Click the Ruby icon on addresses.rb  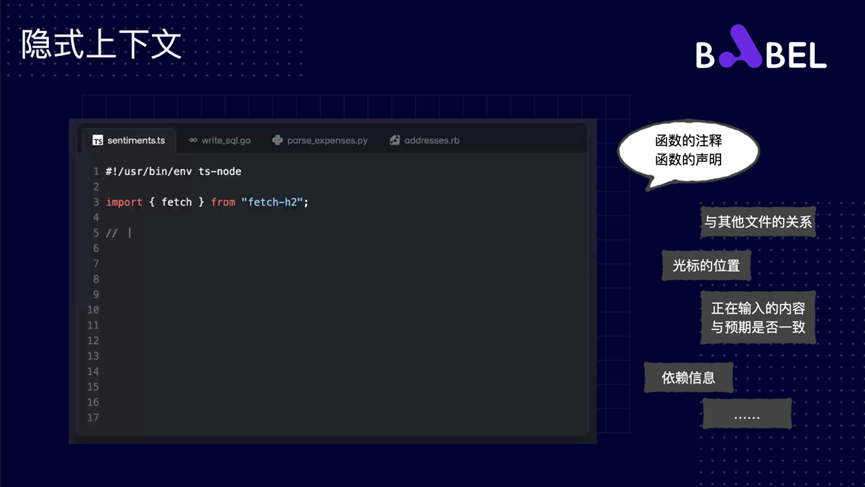click(394, 140)
